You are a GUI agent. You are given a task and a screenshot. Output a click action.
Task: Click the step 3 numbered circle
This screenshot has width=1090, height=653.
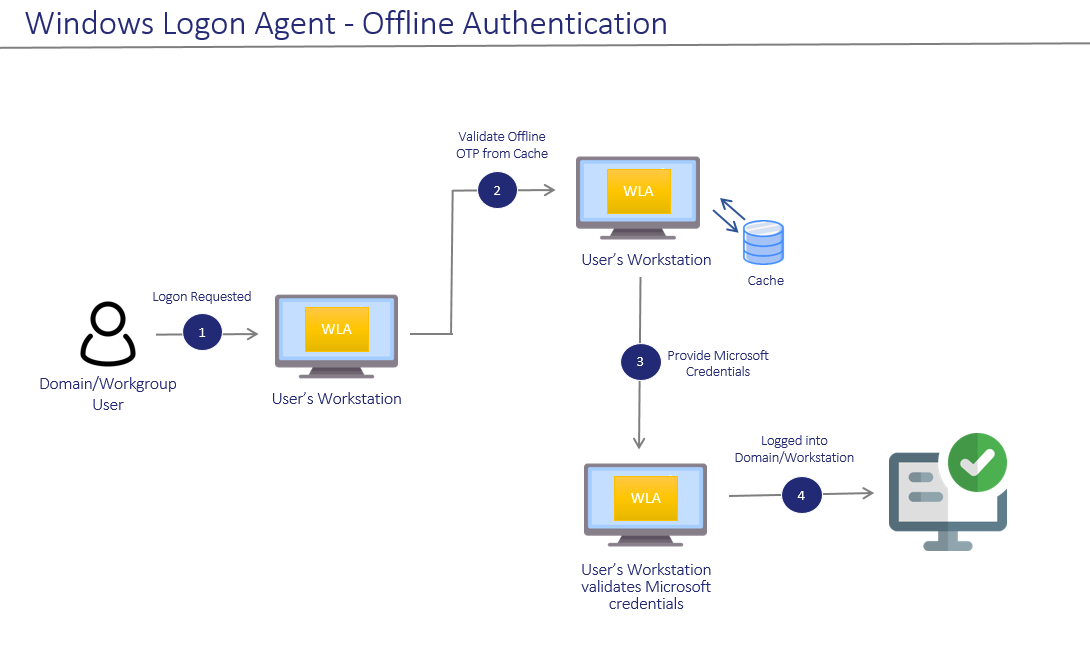point(641,362)
